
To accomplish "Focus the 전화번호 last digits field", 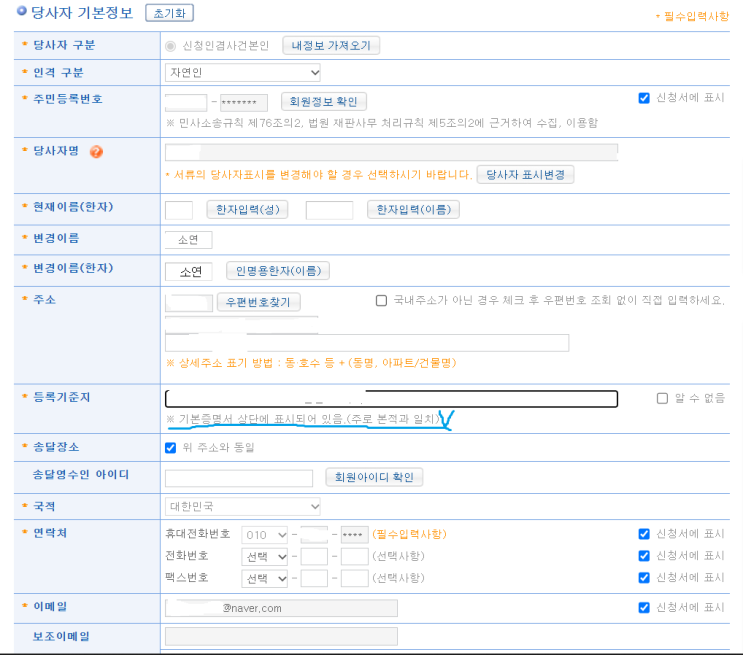I will pos(354,556).
